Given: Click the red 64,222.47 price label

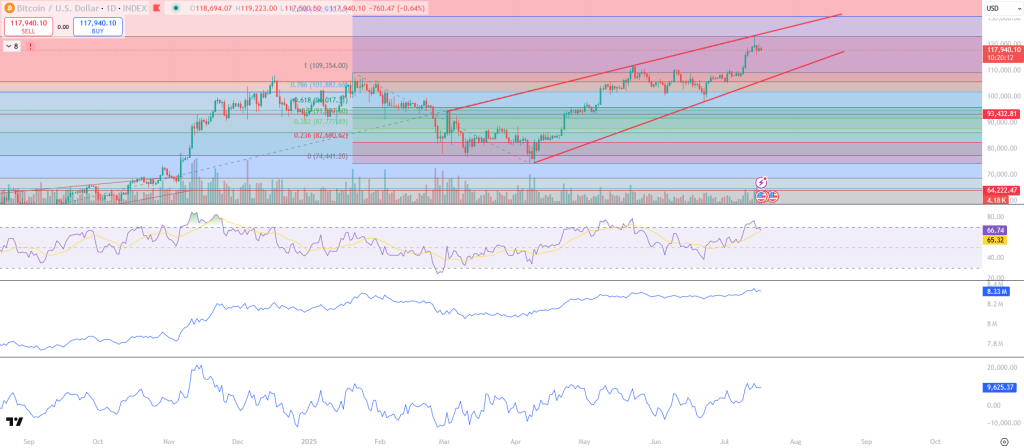Looking at the screenshot, I should tap(1002, 190).
